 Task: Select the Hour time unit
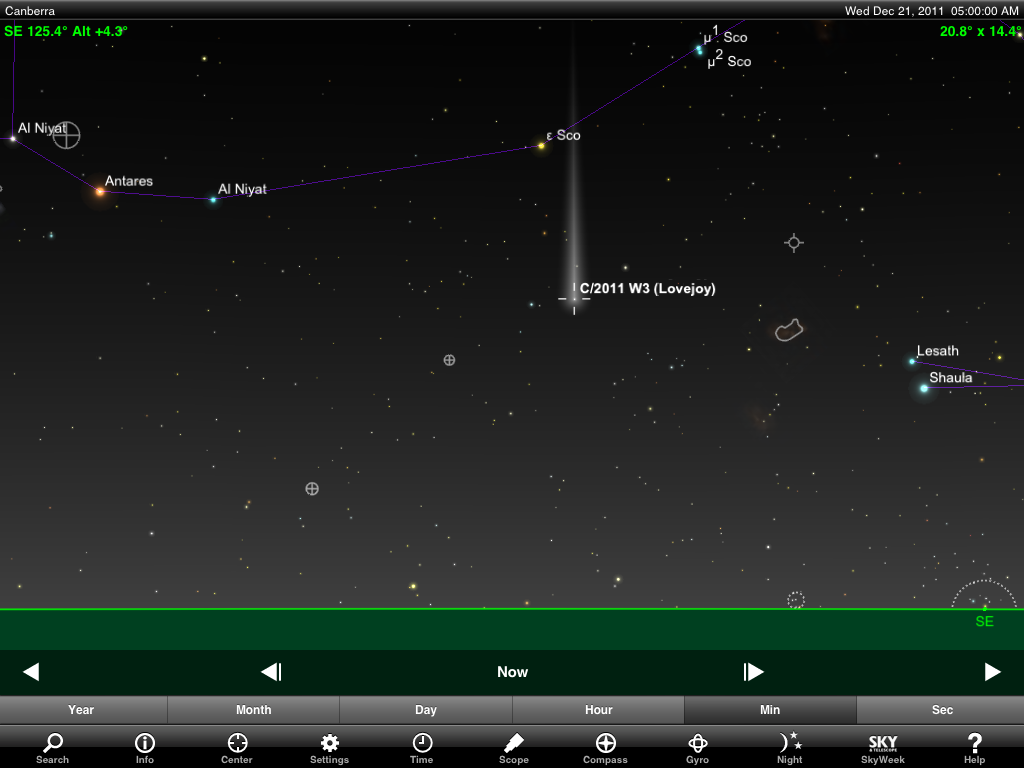tap(598, 710)
